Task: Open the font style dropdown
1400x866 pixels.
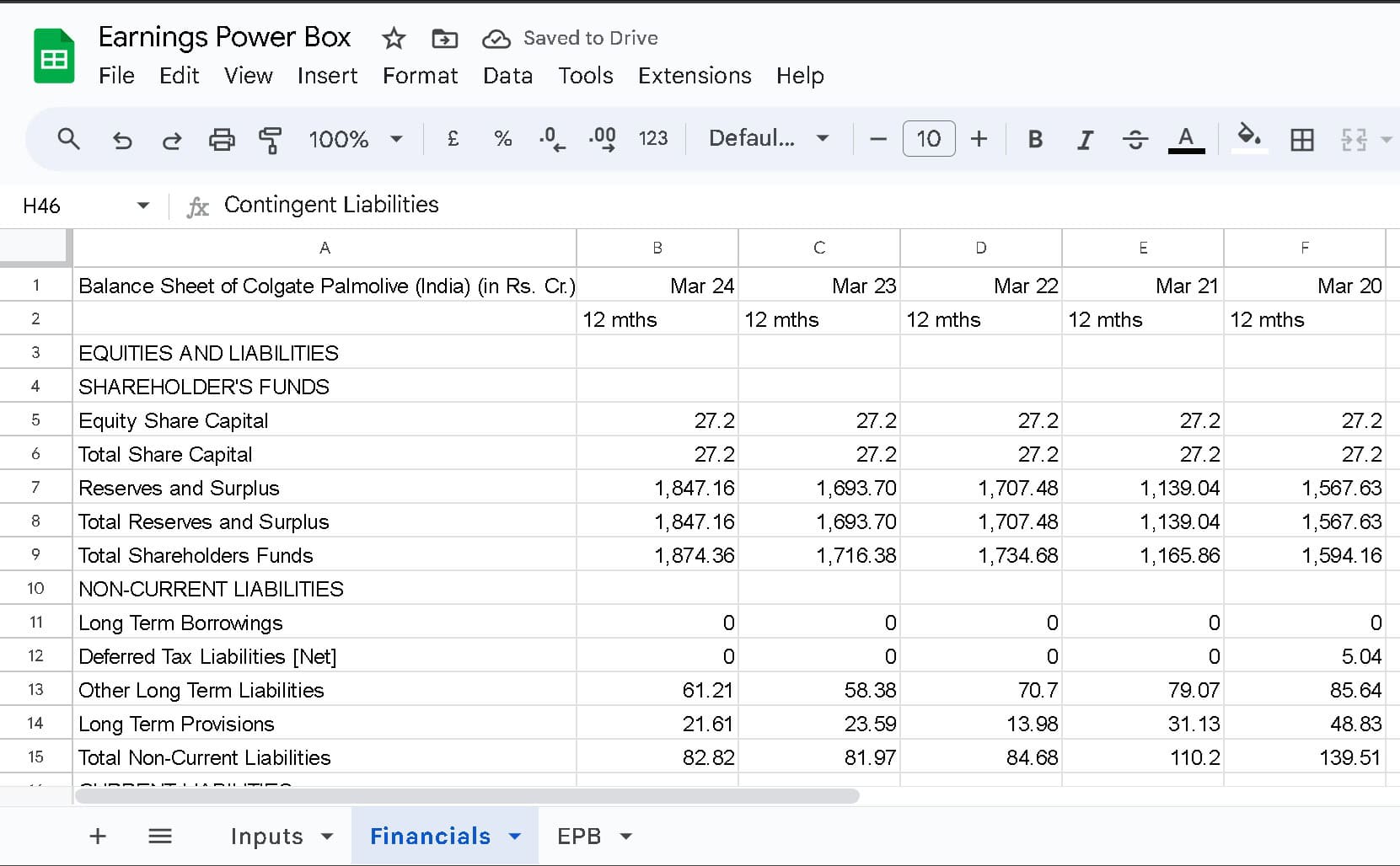Action: pos(767,139)
